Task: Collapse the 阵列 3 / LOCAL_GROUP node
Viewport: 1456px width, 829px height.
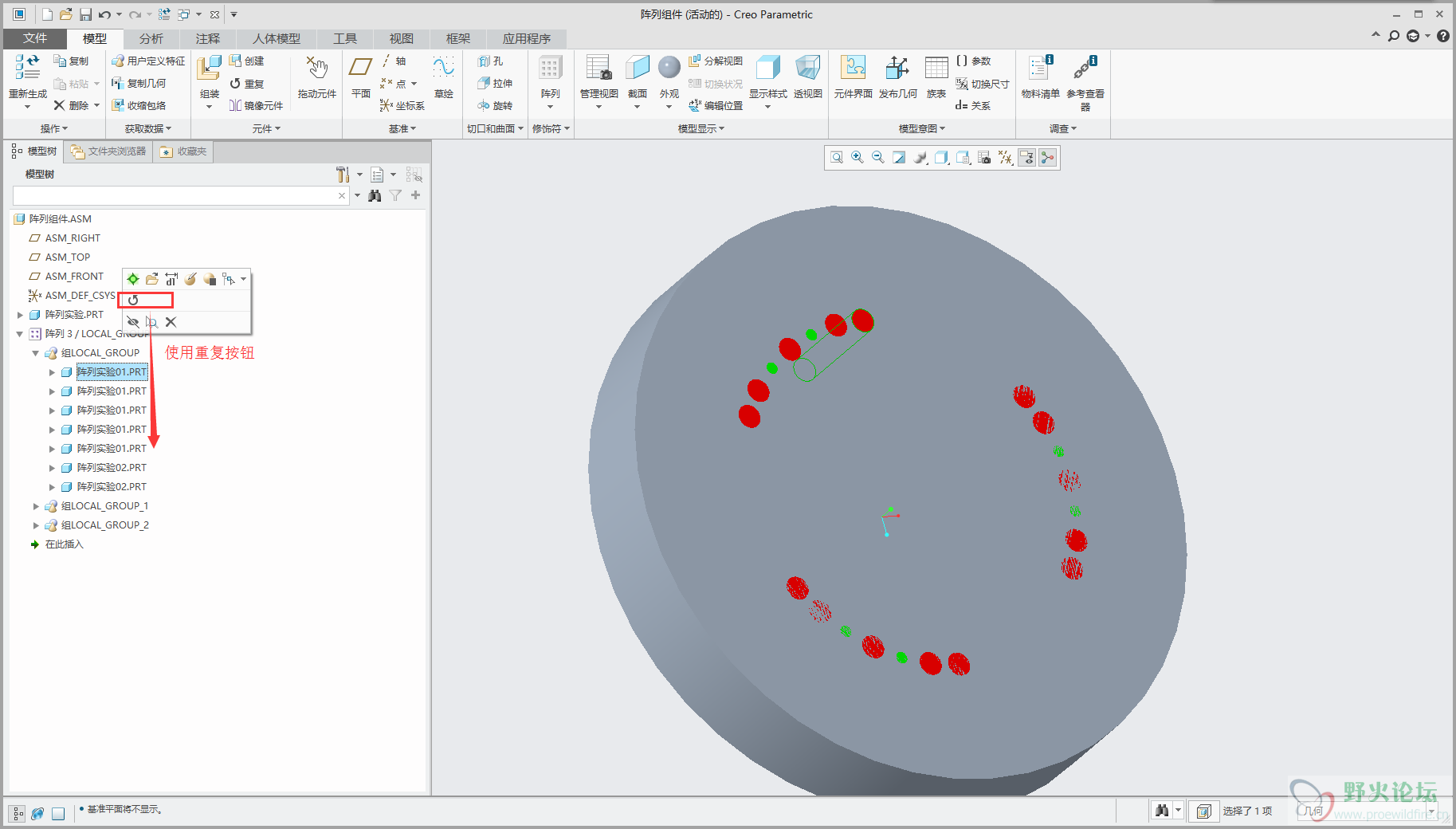Action: click(20, 334)
